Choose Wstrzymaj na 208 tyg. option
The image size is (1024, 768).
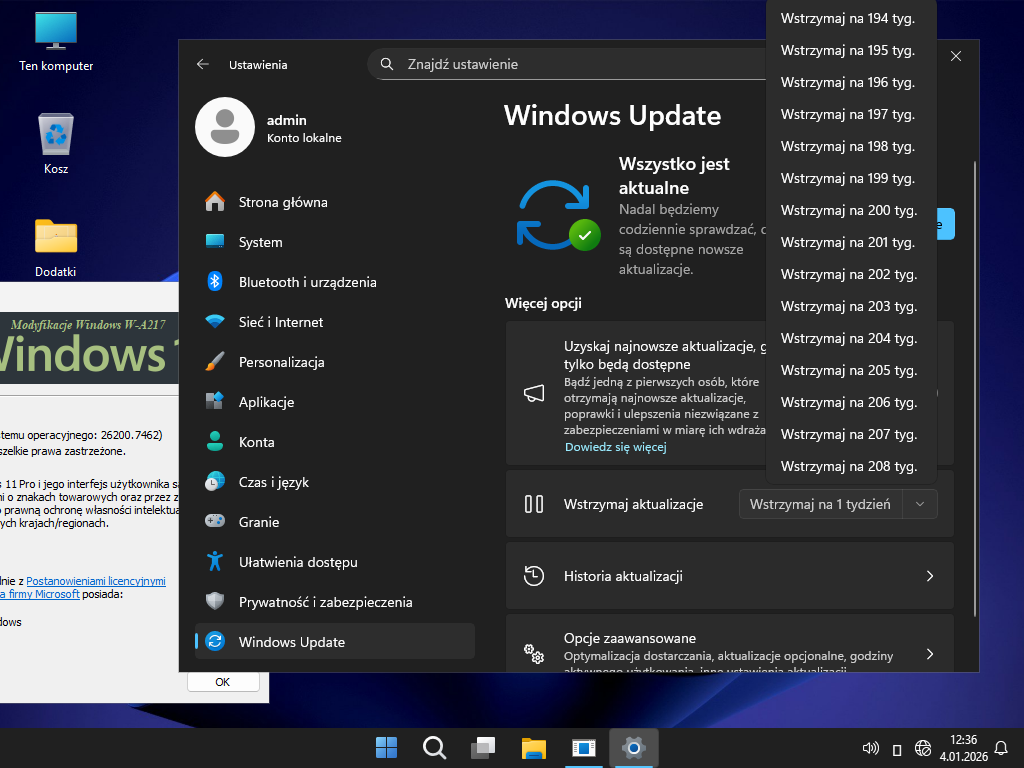848,466
